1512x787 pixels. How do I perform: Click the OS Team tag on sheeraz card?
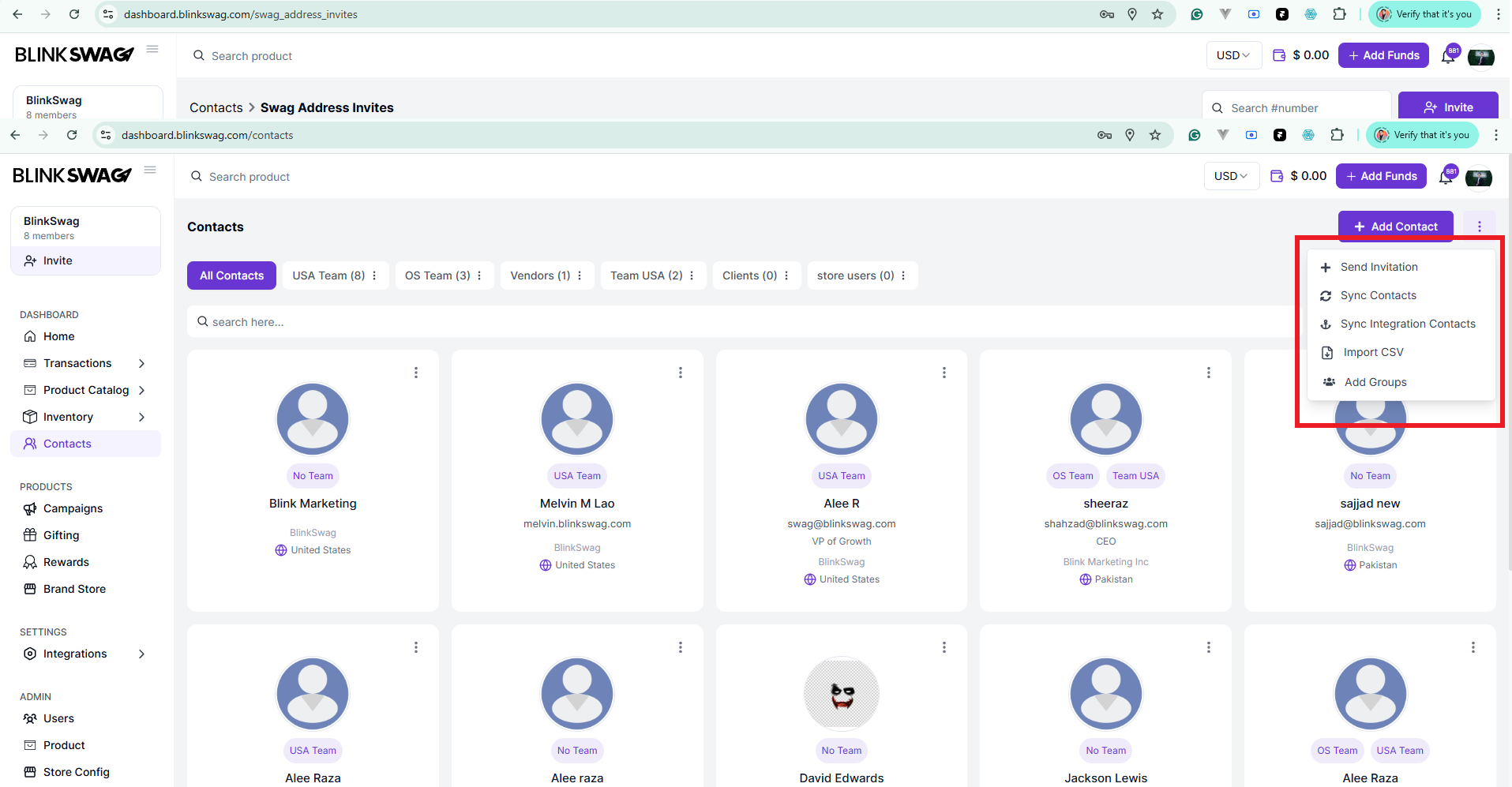(1073, 476)
